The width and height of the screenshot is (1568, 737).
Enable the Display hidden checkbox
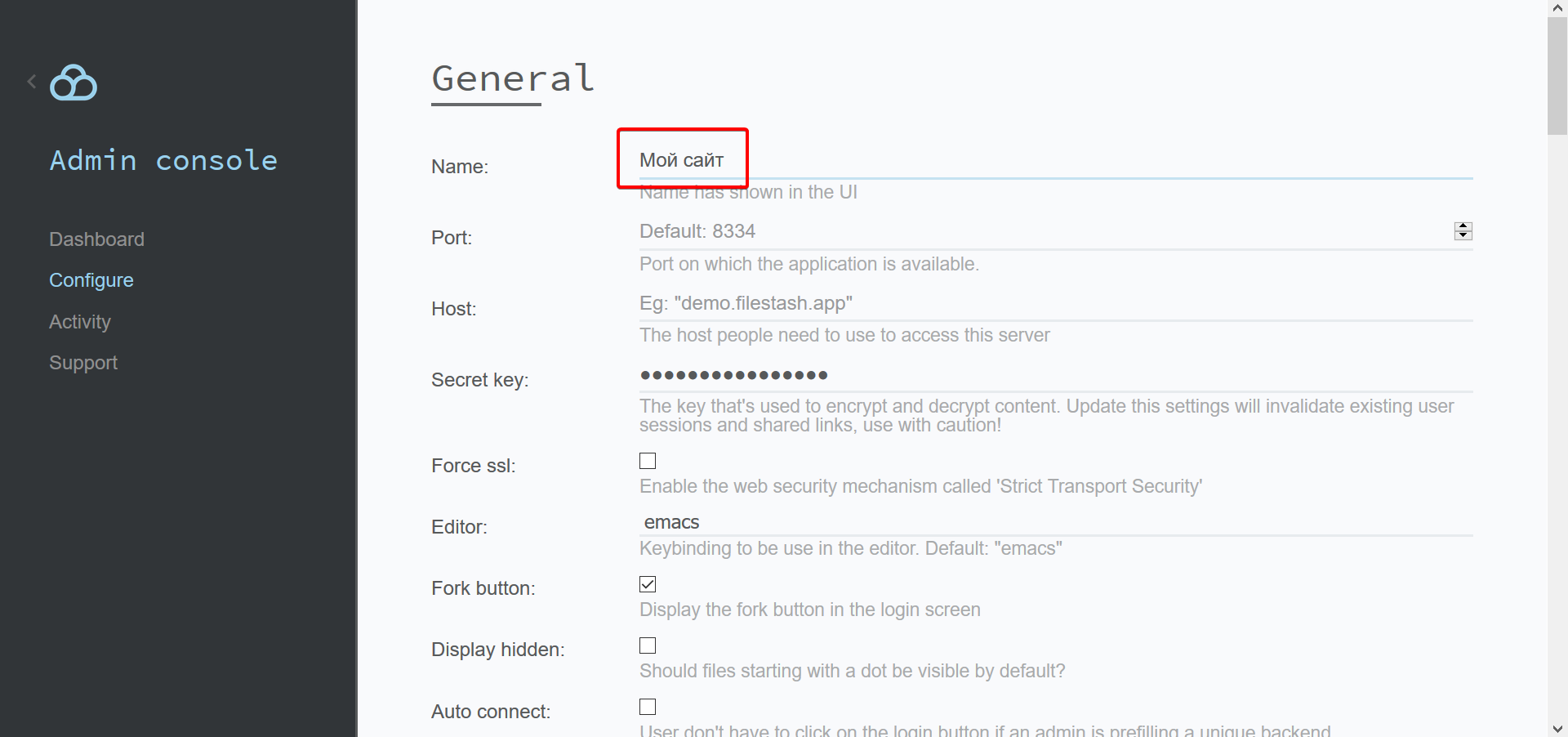648,645
